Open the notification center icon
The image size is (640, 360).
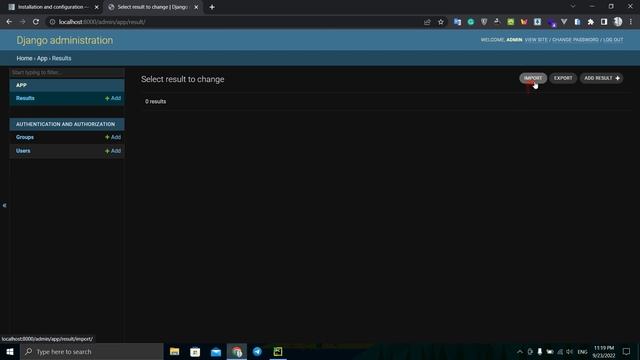pos(626,351)
